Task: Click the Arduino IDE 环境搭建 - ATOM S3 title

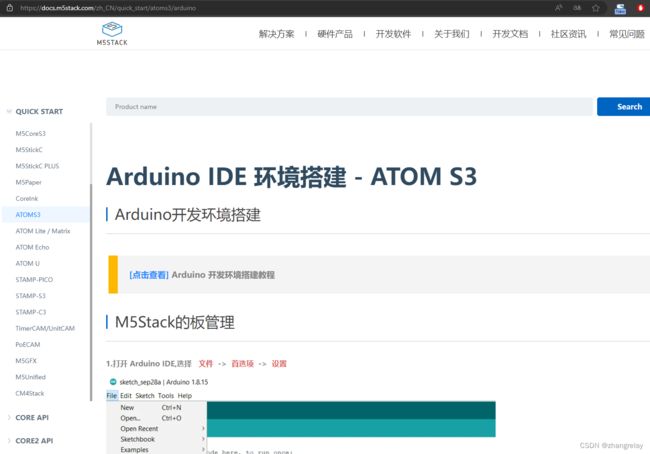Action: click(x=291, y=176)
